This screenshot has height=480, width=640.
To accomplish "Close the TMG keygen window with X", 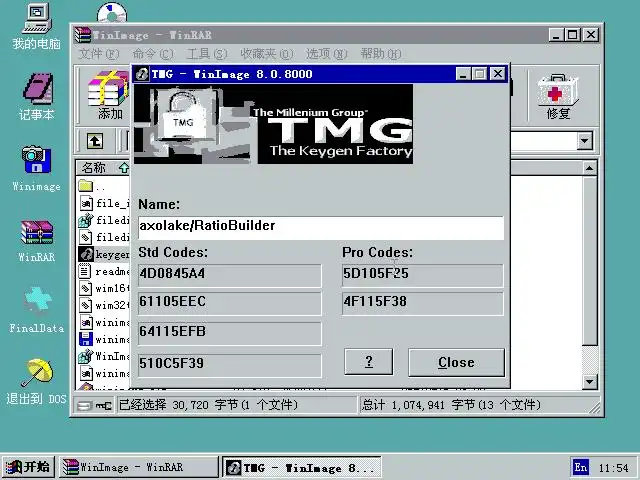I will pyautogui.click(x=498, y=74).
